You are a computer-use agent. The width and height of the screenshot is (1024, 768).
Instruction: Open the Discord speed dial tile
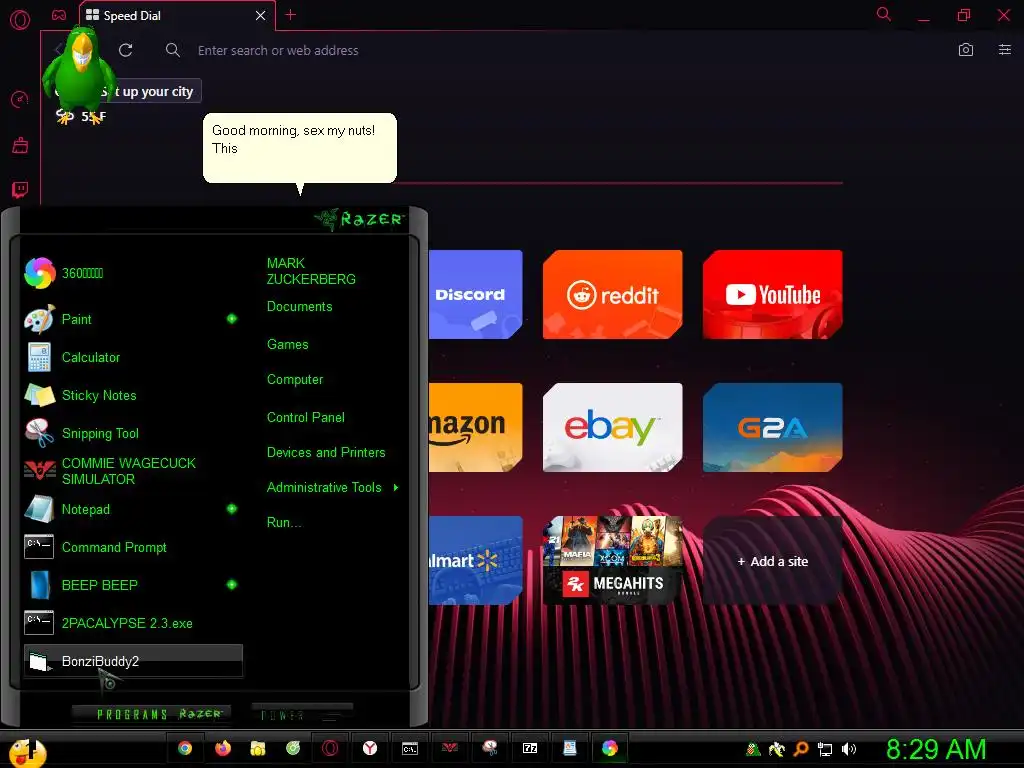pos(475,295)
